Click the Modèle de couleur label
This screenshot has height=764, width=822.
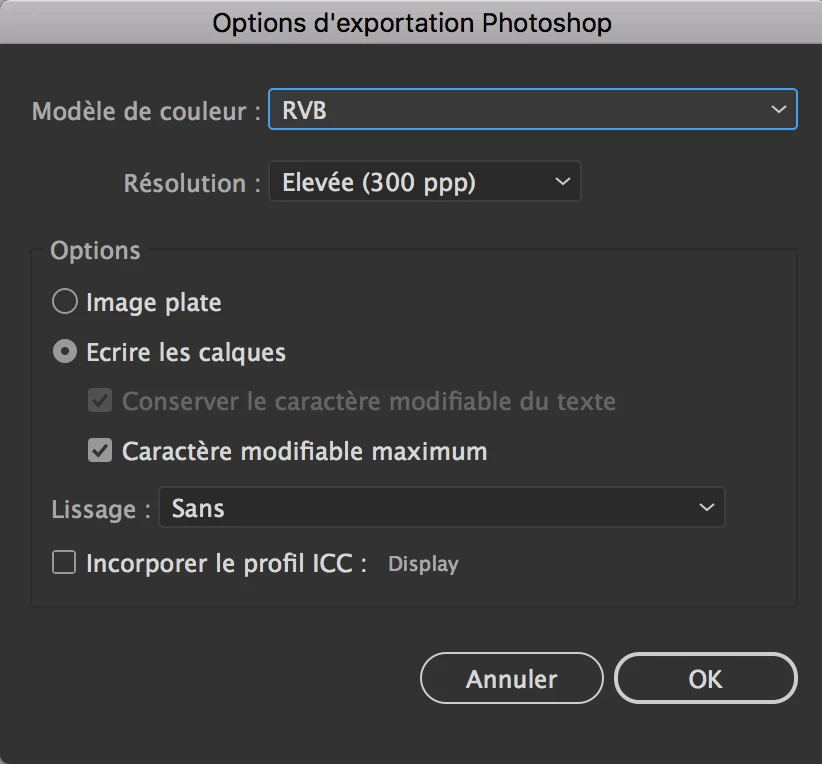[139, 111]
